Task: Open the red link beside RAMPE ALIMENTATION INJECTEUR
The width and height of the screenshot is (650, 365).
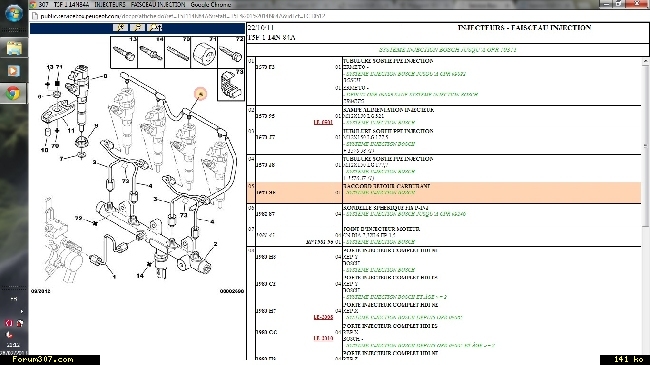Action: (x=323, y=122)
